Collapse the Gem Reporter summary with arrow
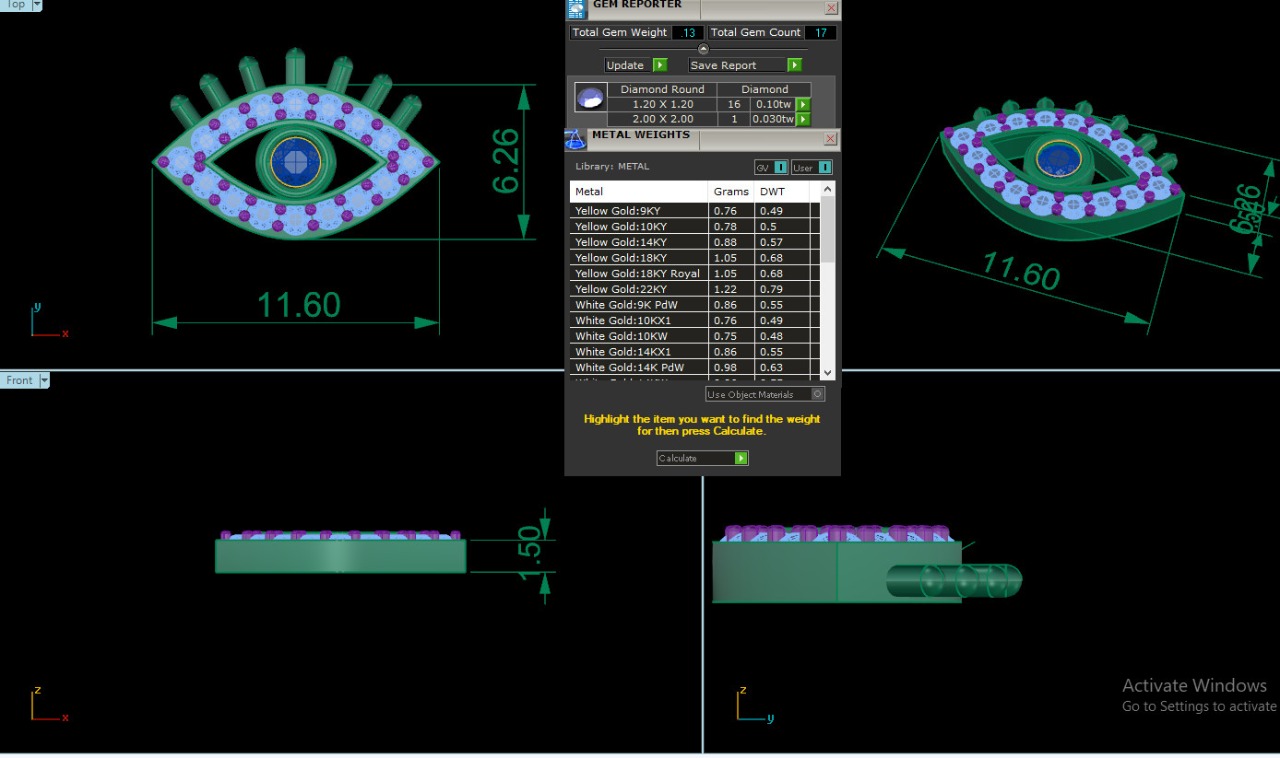 703,49
